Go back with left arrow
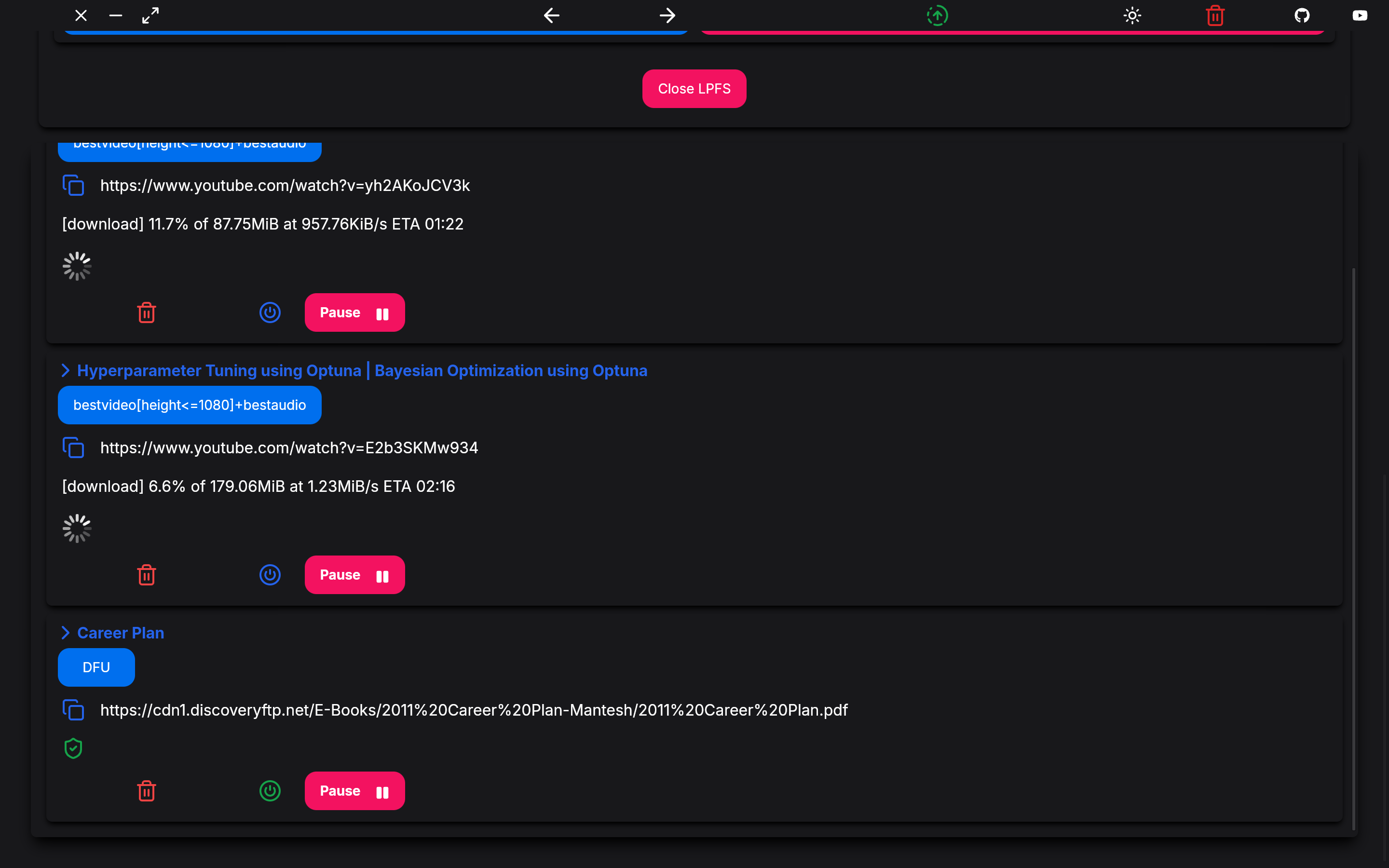 coord(551,15)
